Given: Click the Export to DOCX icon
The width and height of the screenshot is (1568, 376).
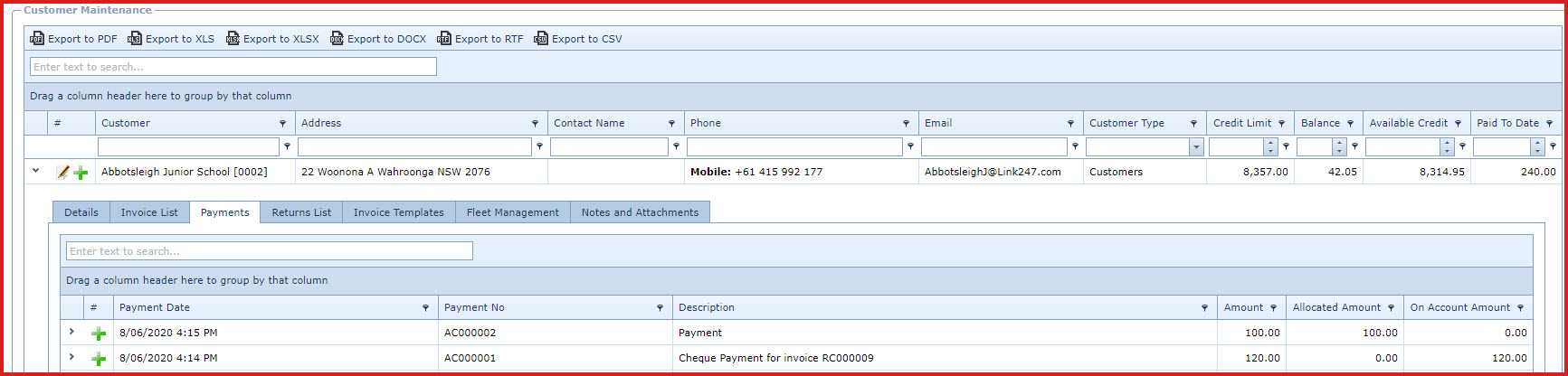Looking at the screenshot, I should pos(337,39).
